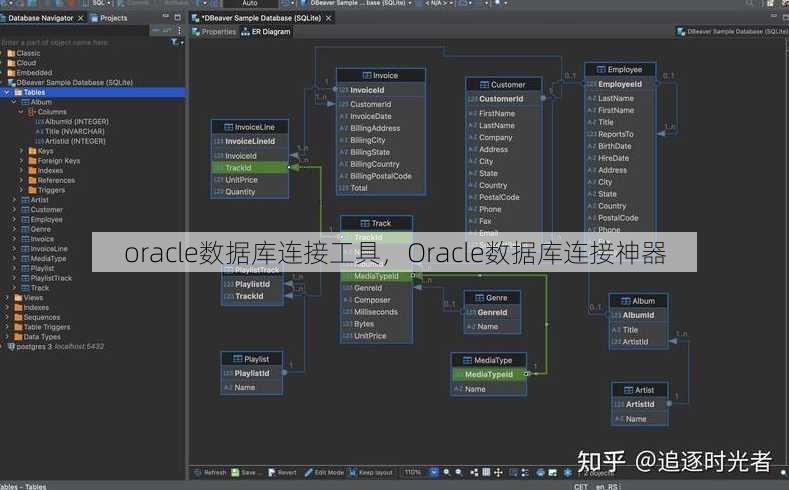
Task: Collapse the Tables folder chevron
Action: pyautogui.click(x=7, y=93)
